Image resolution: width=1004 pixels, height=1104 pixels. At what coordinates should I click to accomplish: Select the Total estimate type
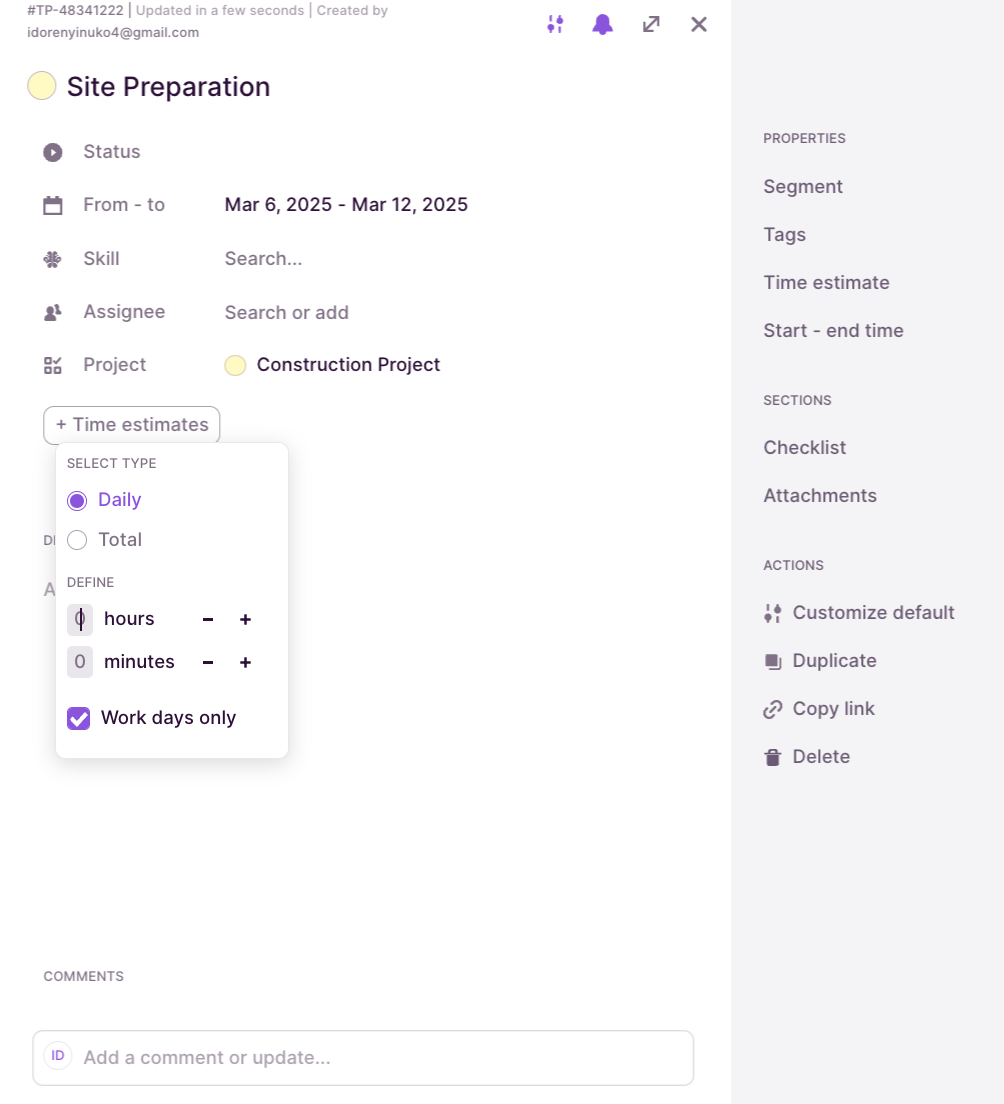(x=77, y=539)
